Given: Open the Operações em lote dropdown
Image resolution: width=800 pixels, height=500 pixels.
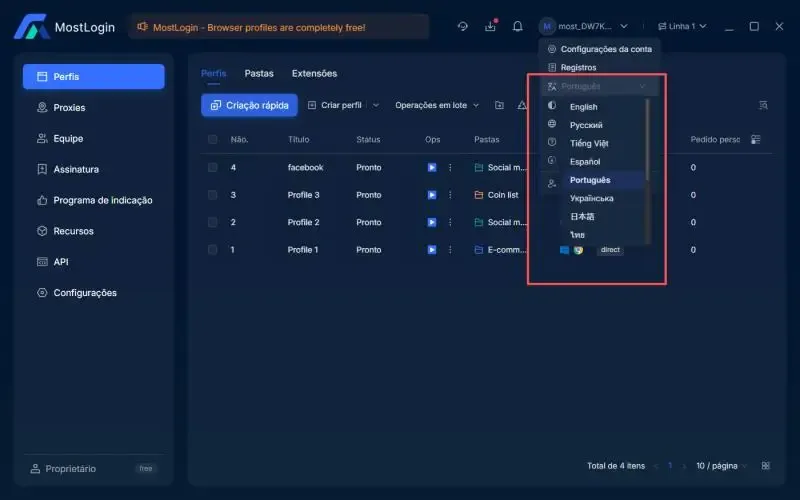Looking at the screenshot, I should click(x=437, y=105).
